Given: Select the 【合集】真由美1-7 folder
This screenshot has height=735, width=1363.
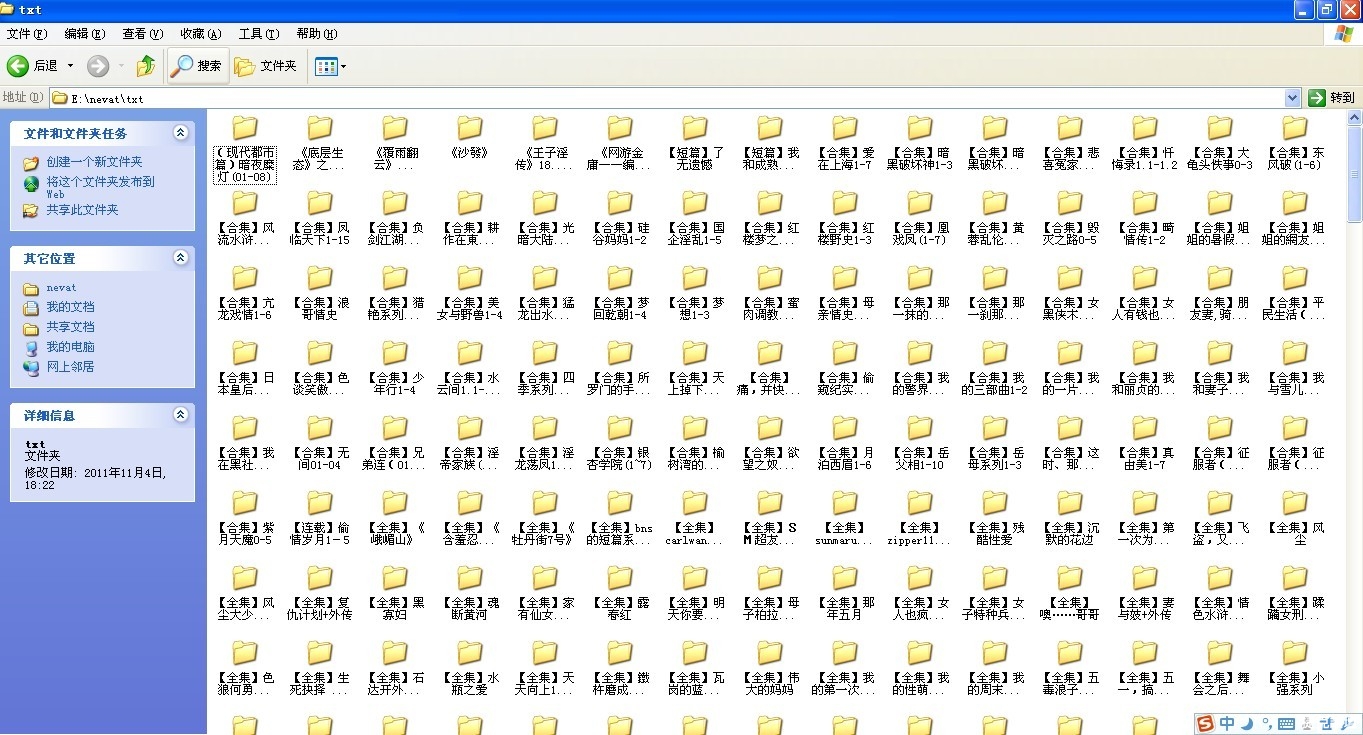Looking at the screenshot, I should coord(1145,442).
